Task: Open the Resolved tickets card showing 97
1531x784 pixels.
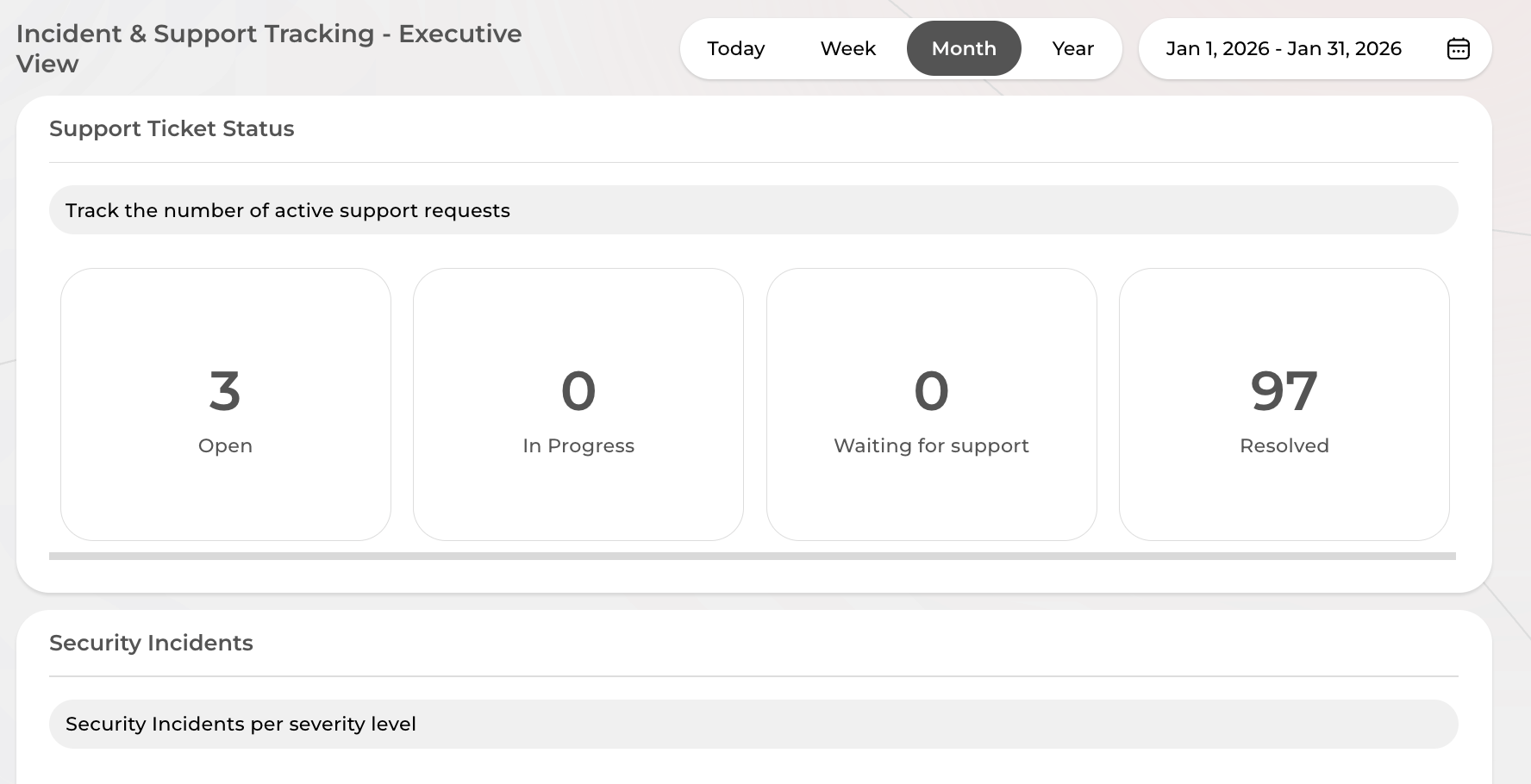Action: [x=1284, y=402]
